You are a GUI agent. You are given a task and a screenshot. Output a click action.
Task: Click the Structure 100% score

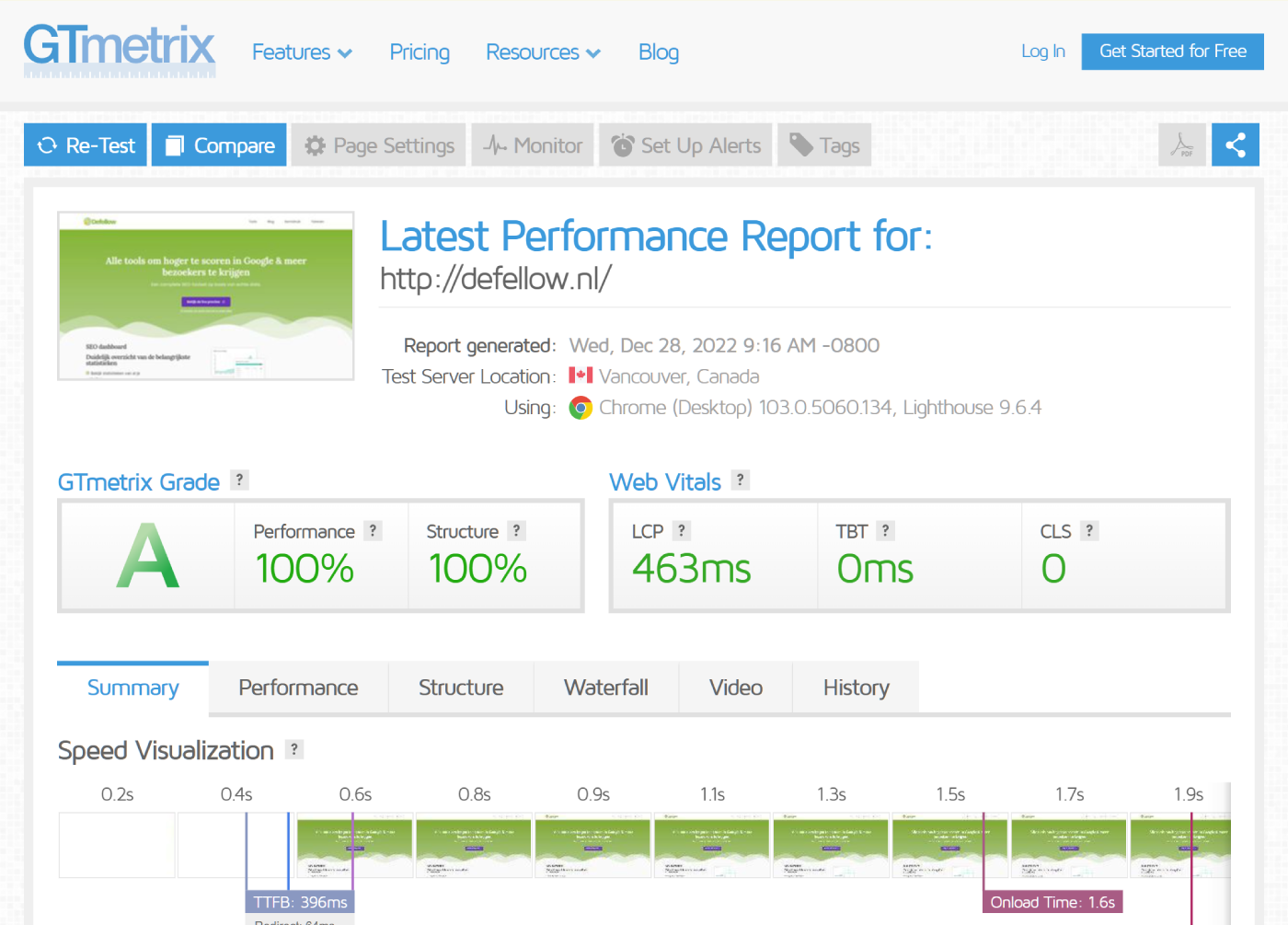click(x=477, y=569)
